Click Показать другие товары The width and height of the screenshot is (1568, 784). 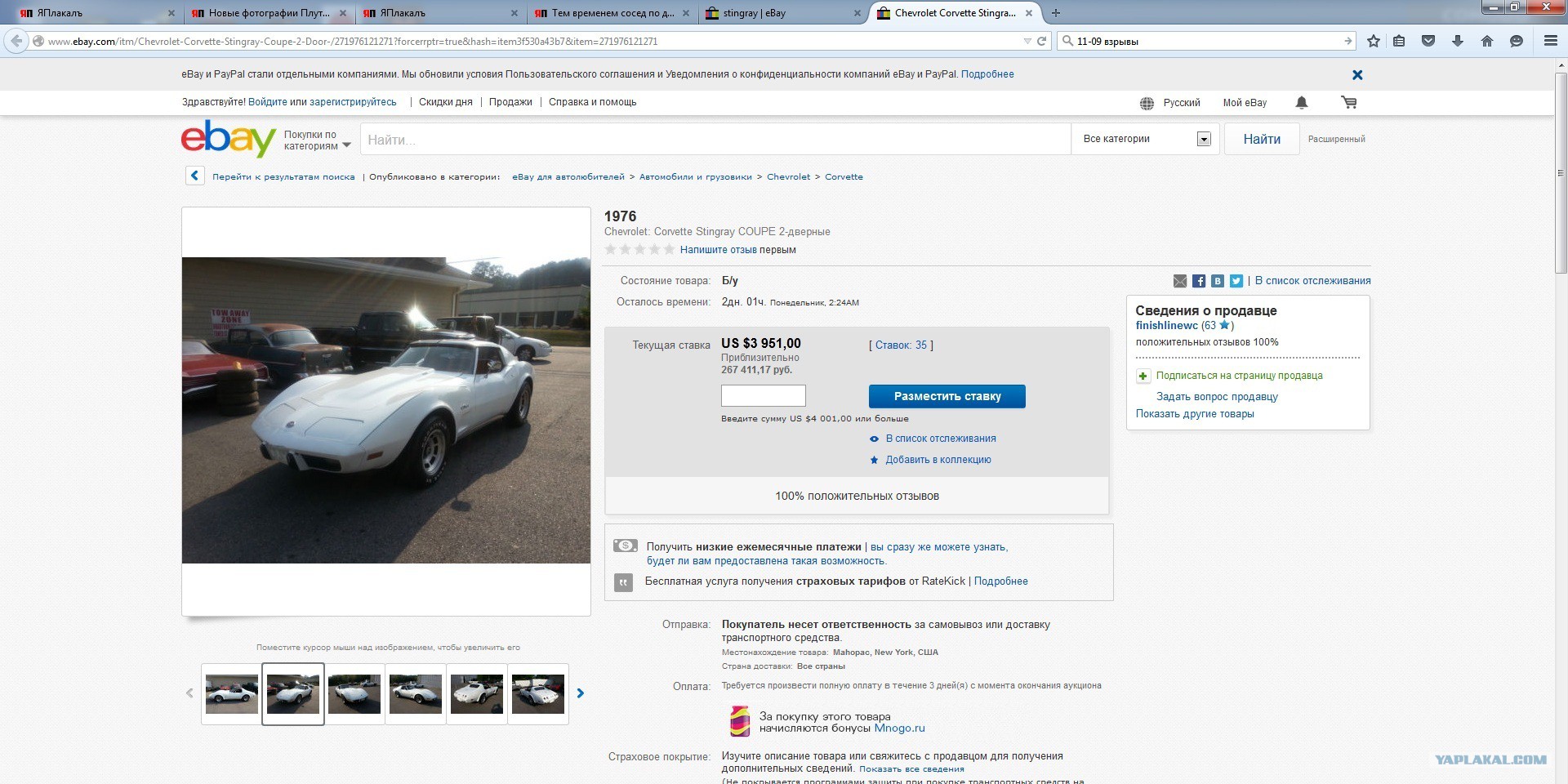[x=1195, y=414]
